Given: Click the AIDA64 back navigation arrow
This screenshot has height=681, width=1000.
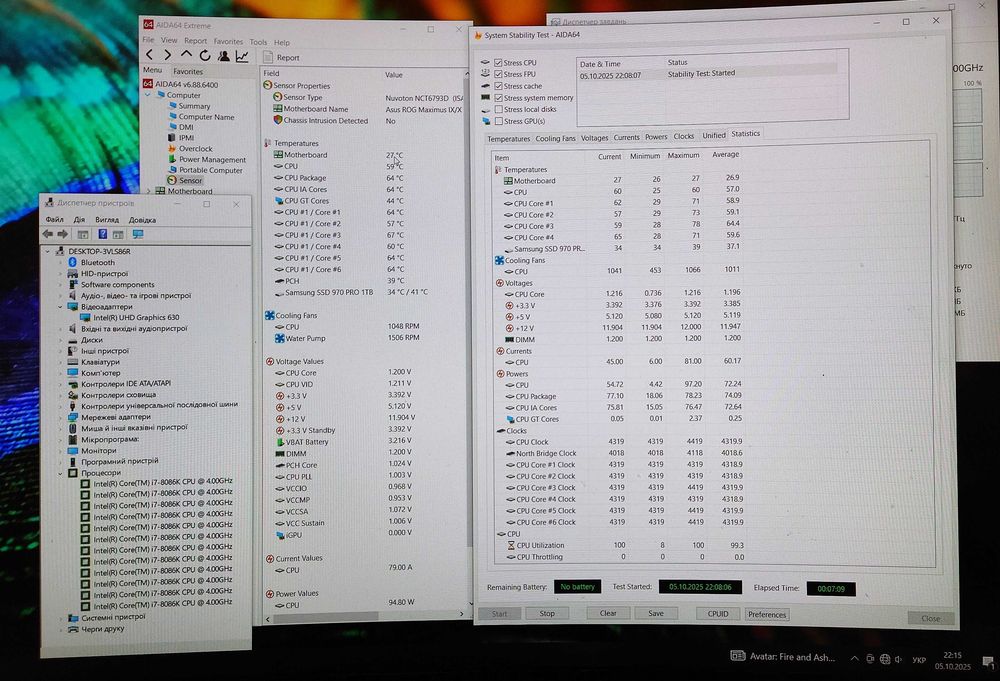Looking at the screenshot, I should click(149, 55).
